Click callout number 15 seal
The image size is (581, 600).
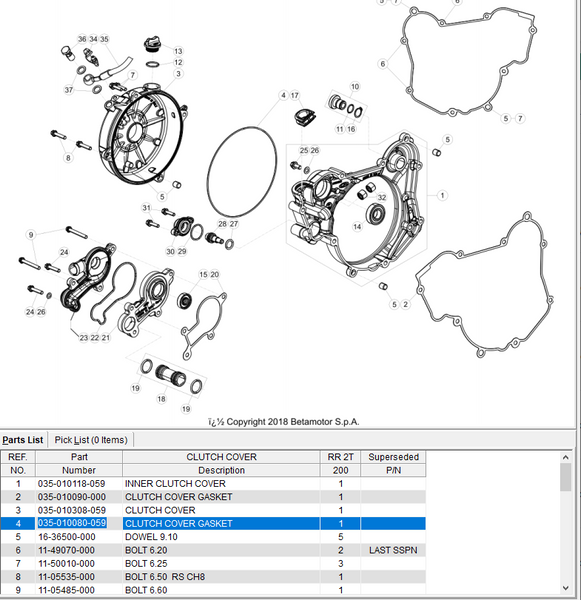[203, 274]
